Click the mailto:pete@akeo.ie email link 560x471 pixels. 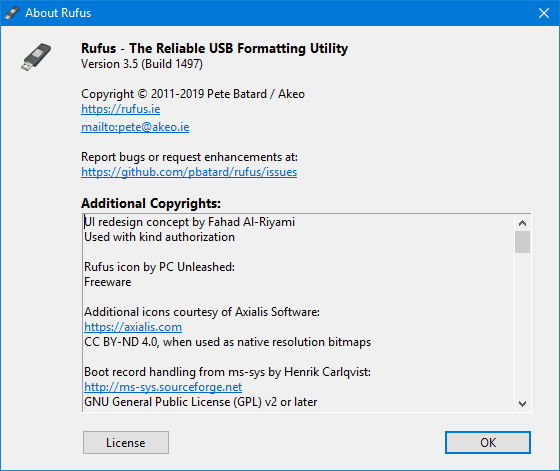(x=135, y=127)
